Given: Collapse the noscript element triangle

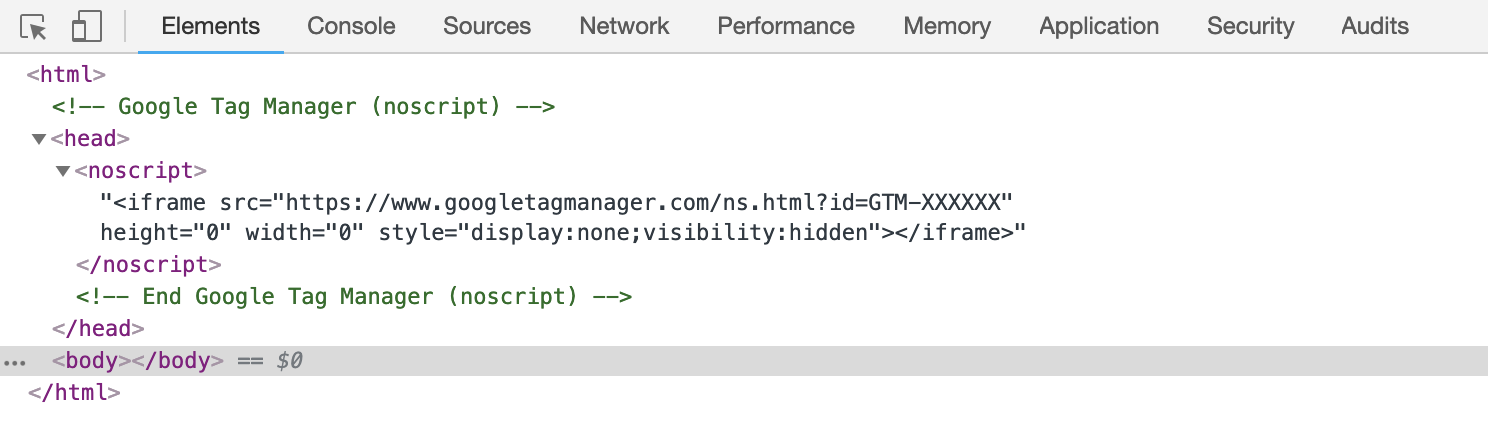Looking at the screenshot, I should click(x=63, y=171).
